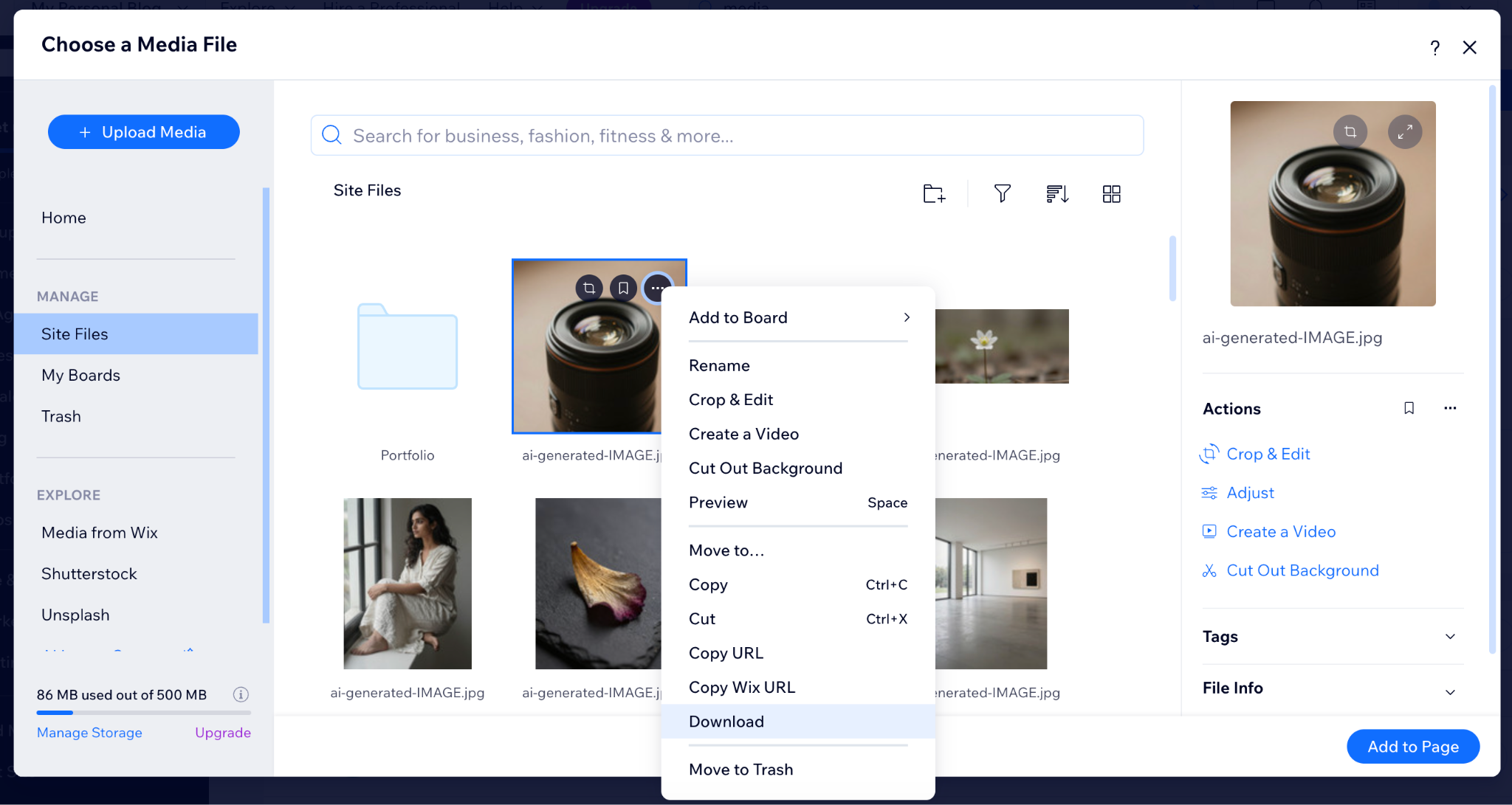Click the help question mark icon

click(x=1434, y=48)
